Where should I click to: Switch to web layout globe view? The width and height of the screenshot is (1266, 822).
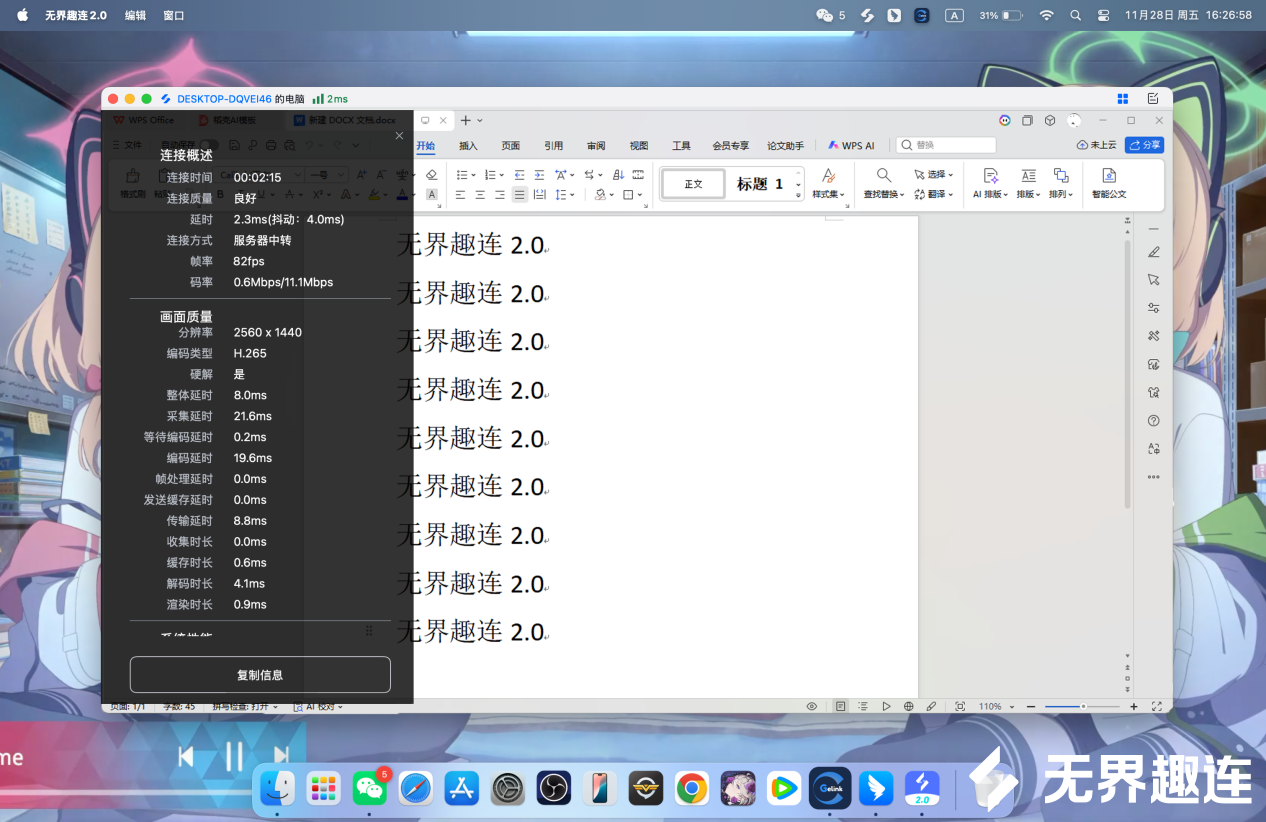click(909, 706)
